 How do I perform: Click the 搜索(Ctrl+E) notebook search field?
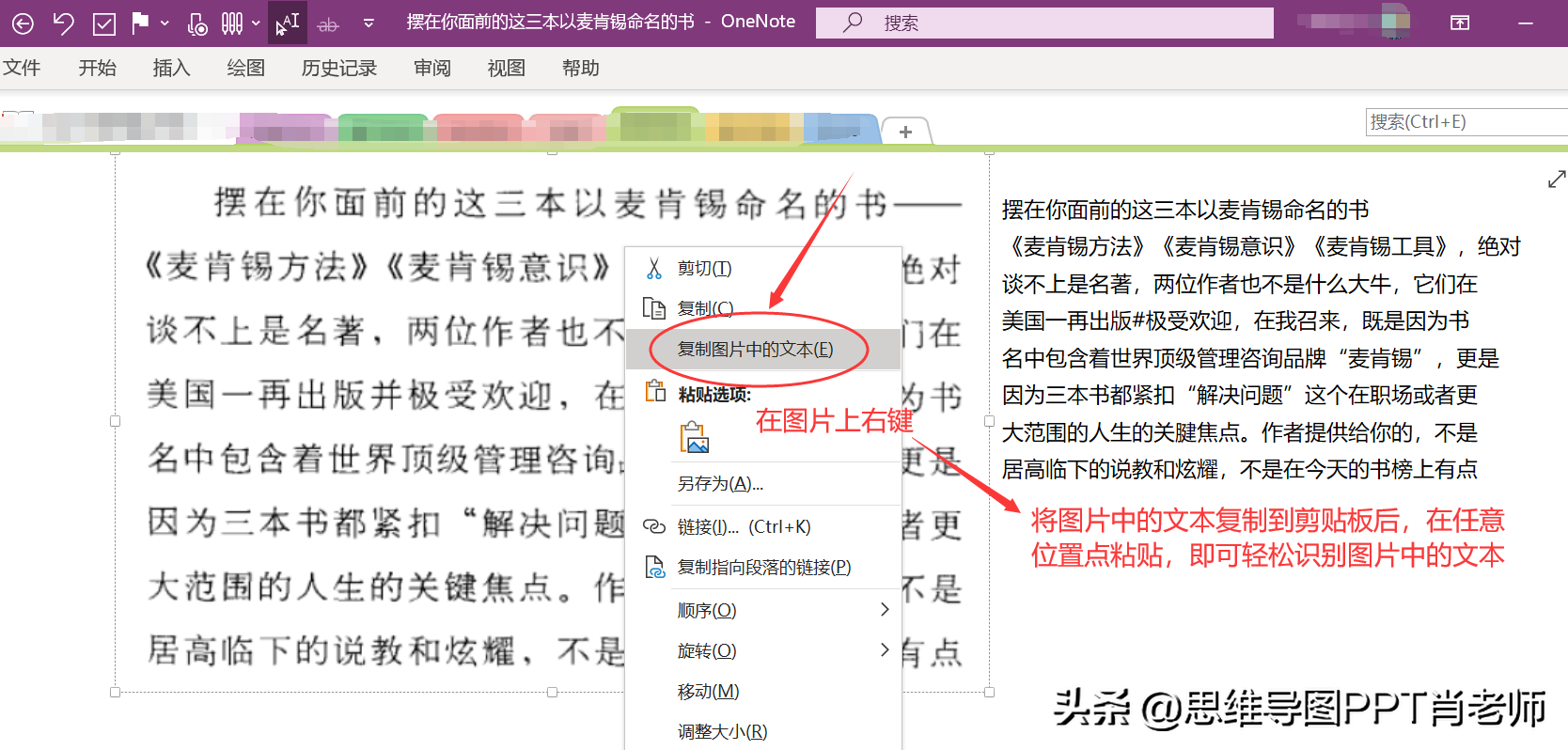click(x=1466, y=122)
